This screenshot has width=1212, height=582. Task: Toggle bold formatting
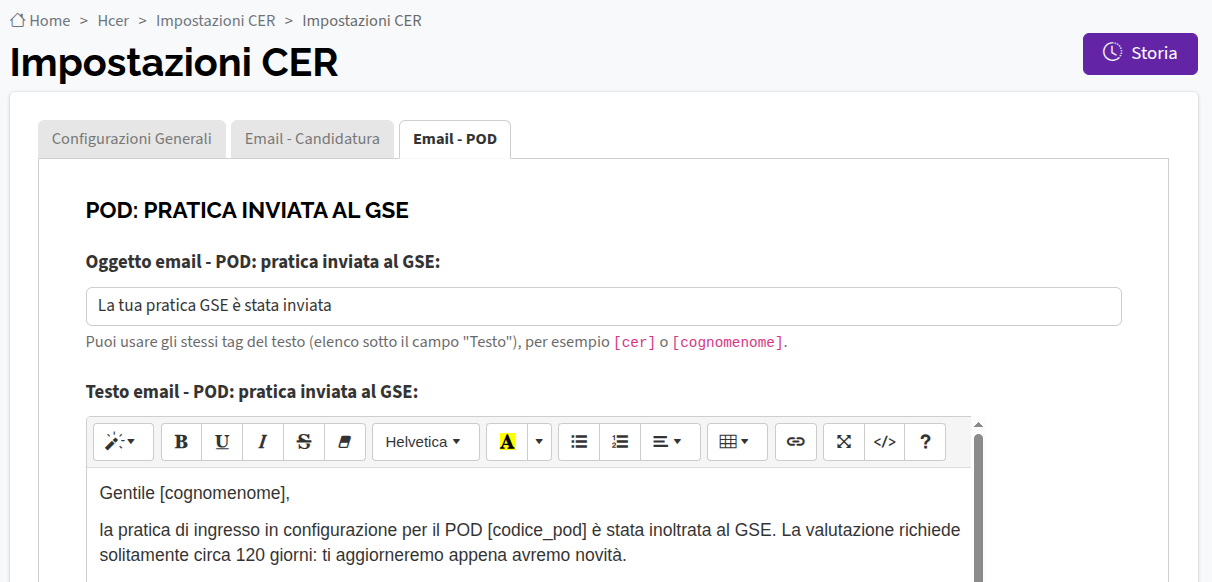tap(181, 441)
